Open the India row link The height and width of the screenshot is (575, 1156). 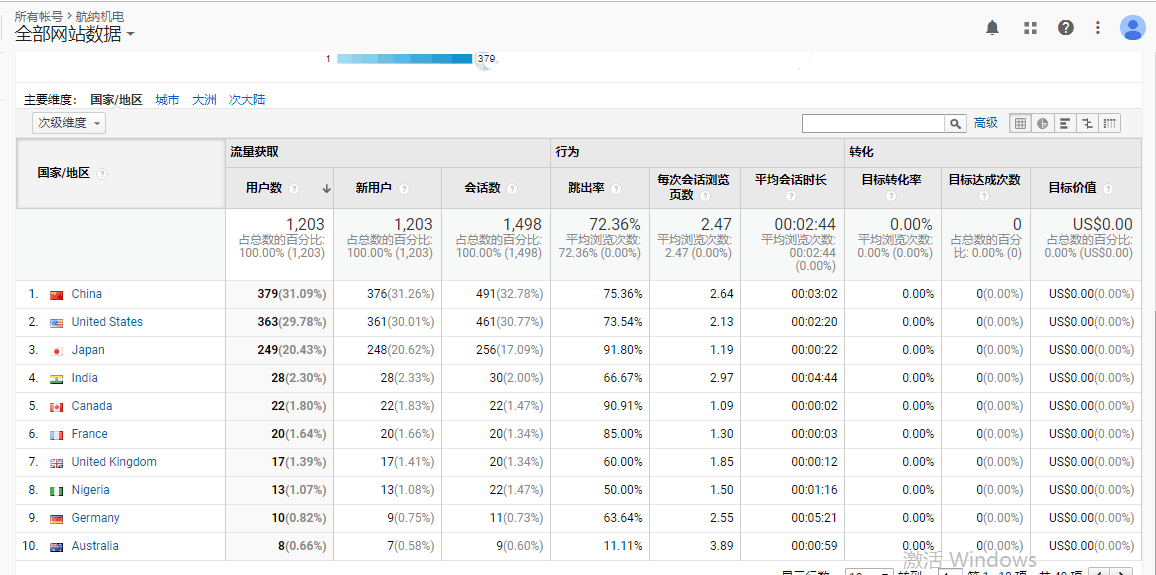tap(84, 378)
